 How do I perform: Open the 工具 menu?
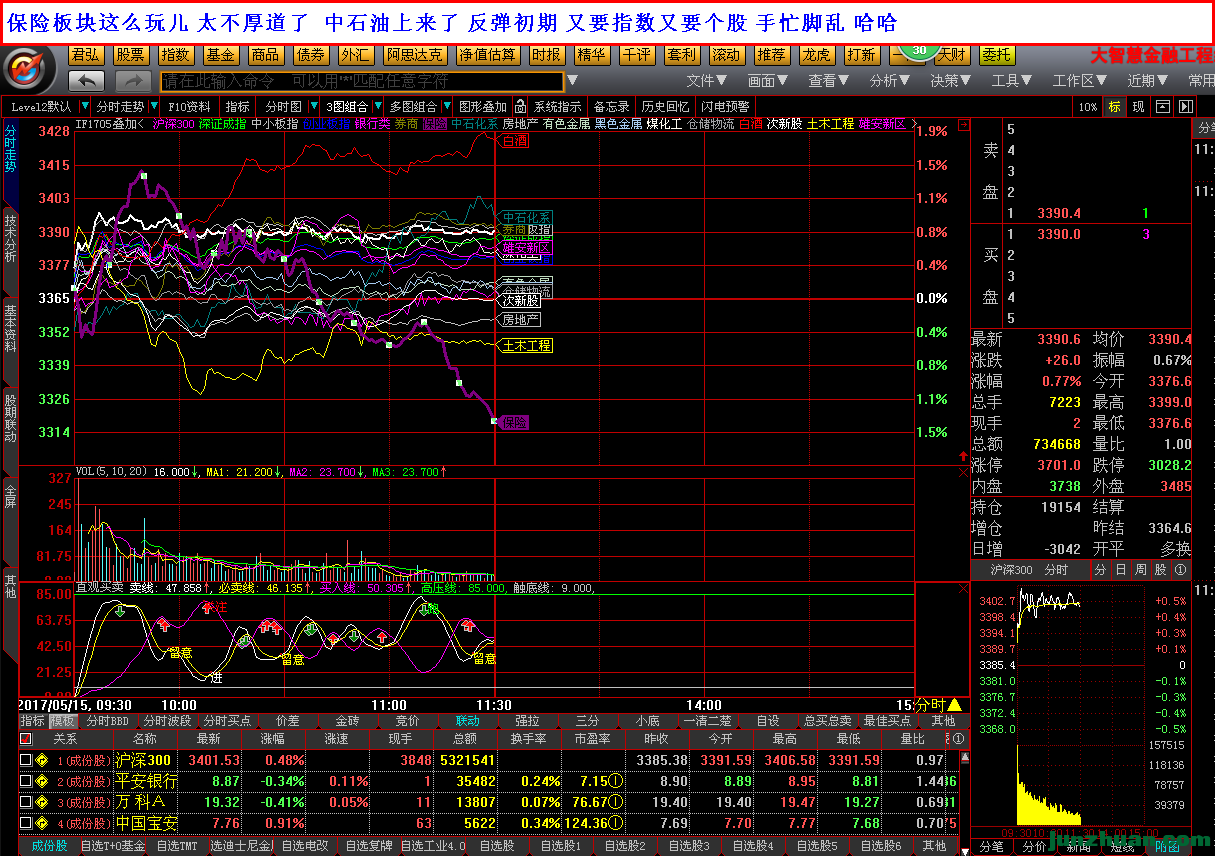click(1012, 81)
